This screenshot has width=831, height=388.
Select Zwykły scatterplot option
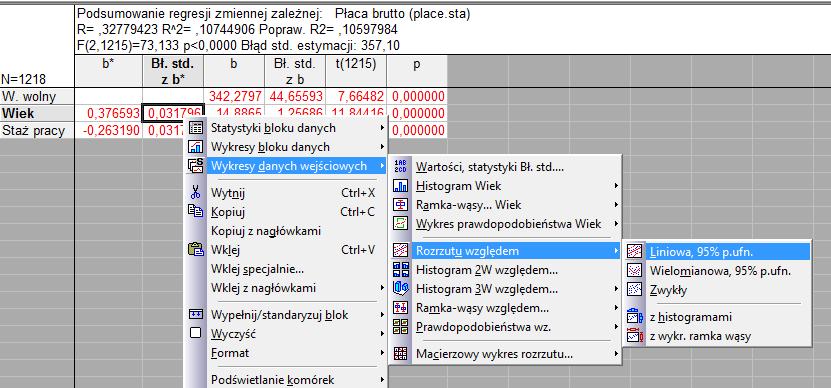pyautogui.click(x=718, y=290)
